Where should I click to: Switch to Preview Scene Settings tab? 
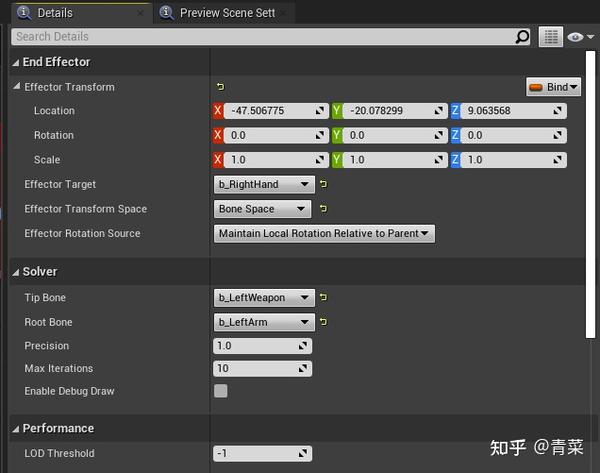(226, 13)
